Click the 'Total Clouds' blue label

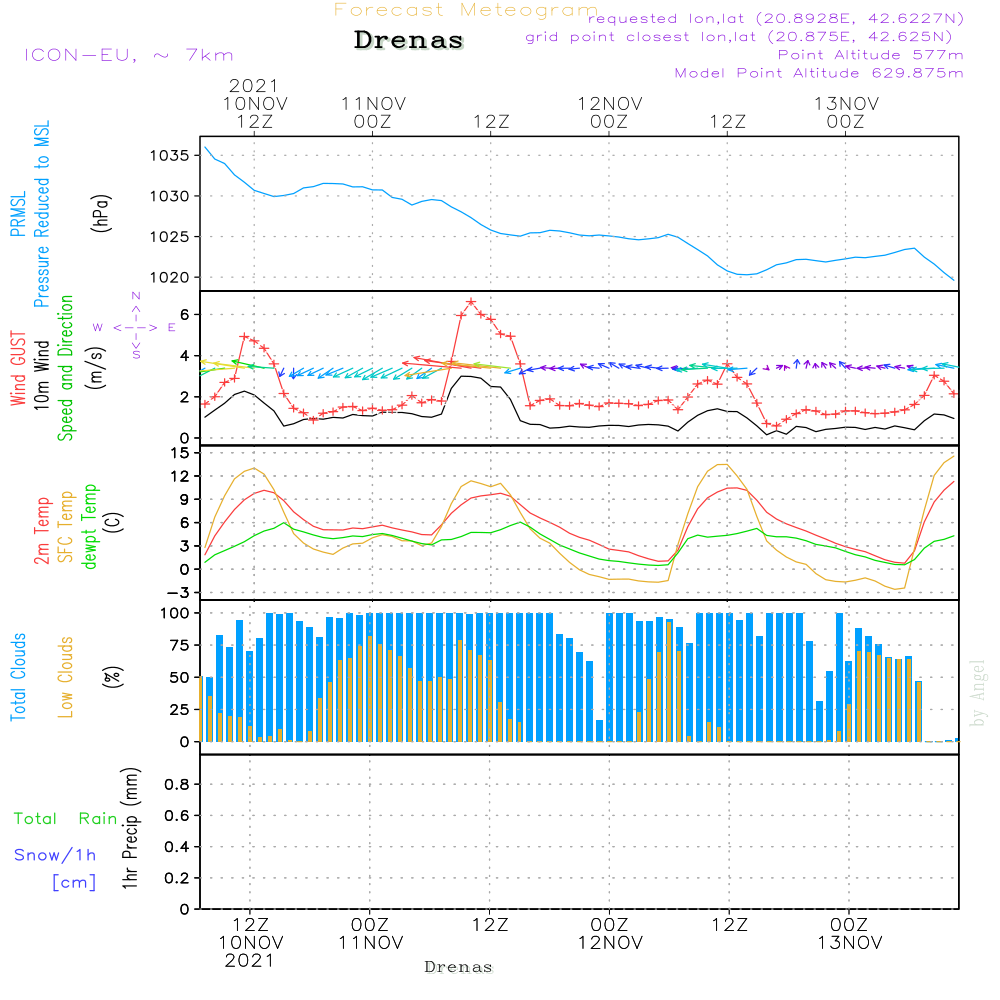coord(18,677)
